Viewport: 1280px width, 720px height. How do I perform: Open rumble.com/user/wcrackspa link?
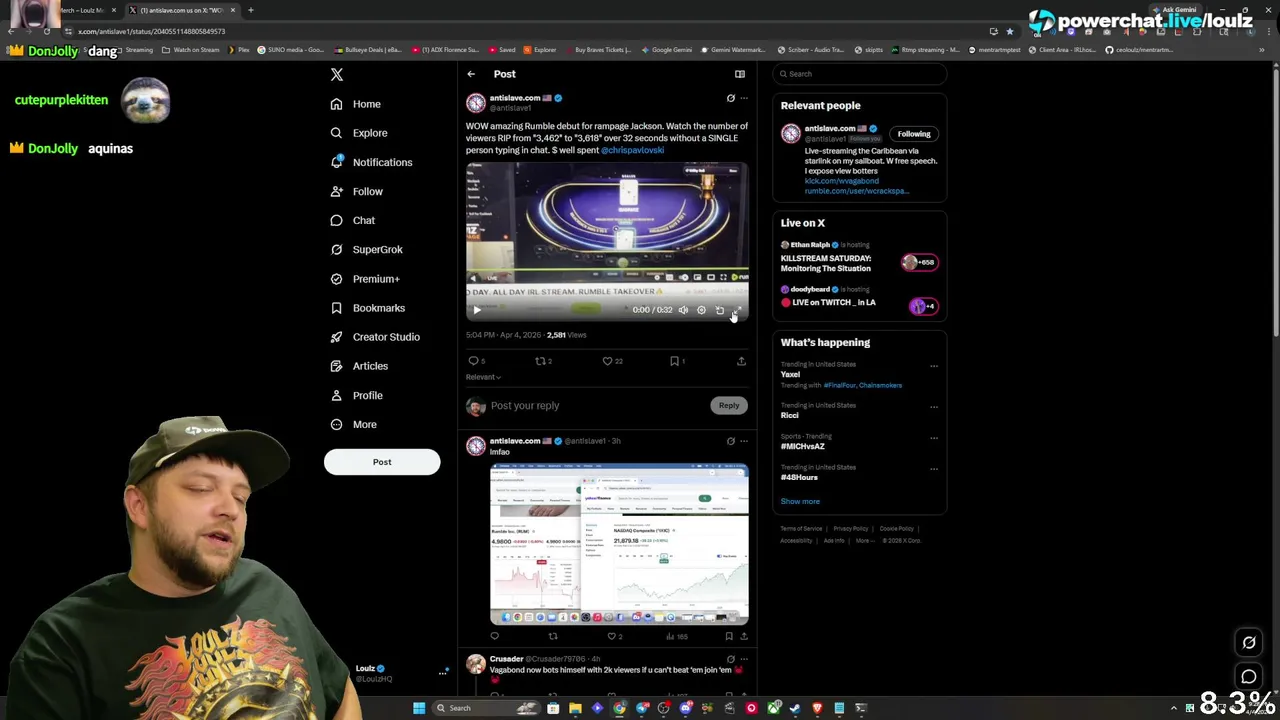857,191
